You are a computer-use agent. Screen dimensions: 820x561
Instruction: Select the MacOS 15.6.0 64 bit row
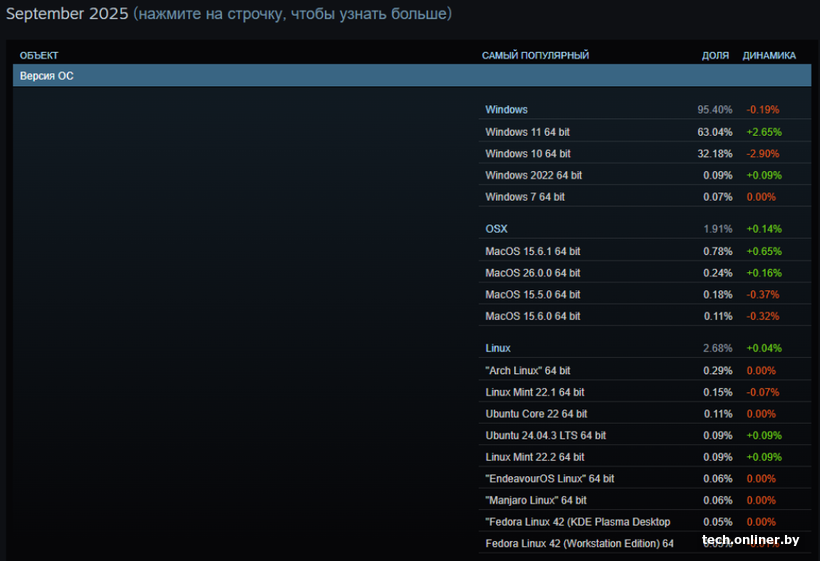[645, 316]
